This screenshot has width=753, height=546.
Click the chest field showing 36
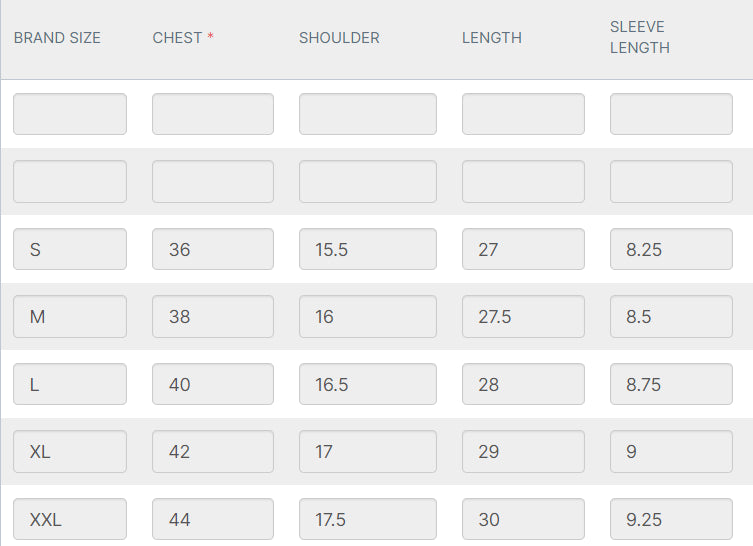click(212, 249)
